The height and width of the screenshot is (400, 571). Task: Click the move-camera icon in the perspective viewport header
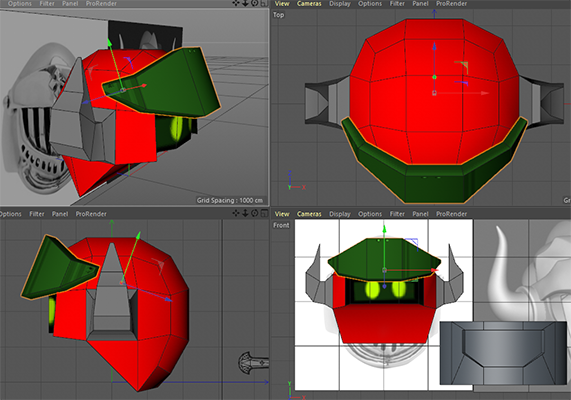(x=236, y=3)
